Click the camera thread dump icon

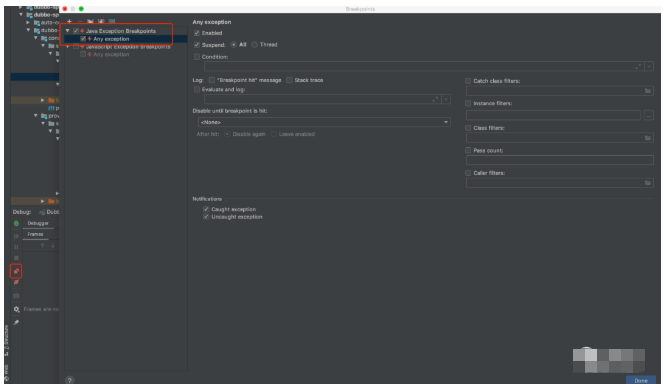coord(16,295)
